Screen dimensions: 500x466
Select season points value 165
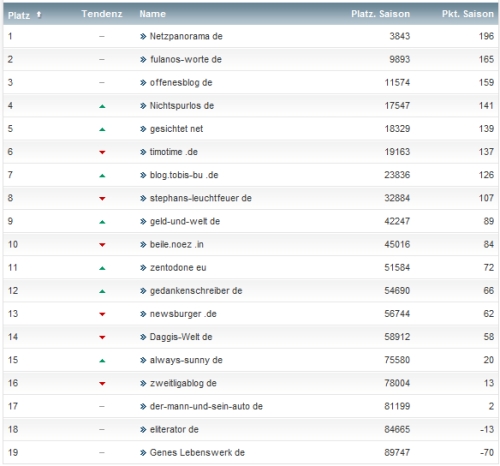[486, 59]
